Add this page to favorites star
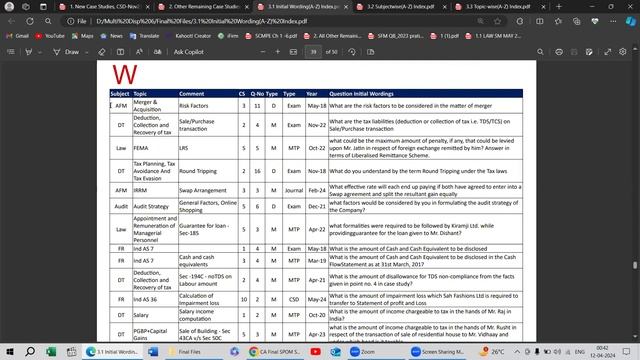 (498, 21)
